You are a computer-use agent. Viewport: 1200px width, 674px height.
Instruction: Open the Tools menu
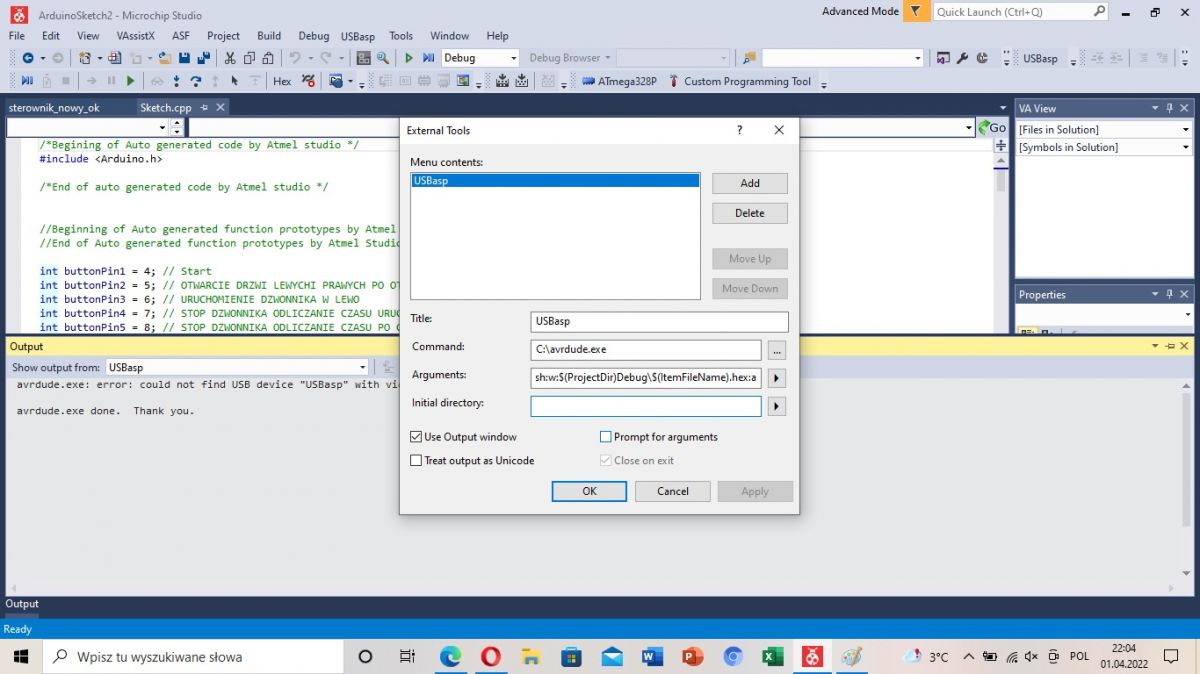(x=401, y=36)
